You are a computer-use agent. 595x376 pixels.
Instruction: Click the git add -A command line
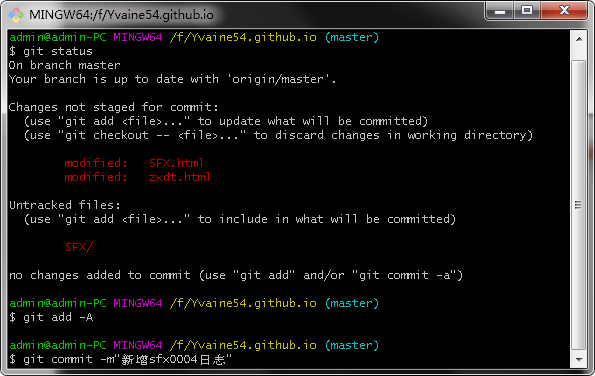[x=51, y=317]
